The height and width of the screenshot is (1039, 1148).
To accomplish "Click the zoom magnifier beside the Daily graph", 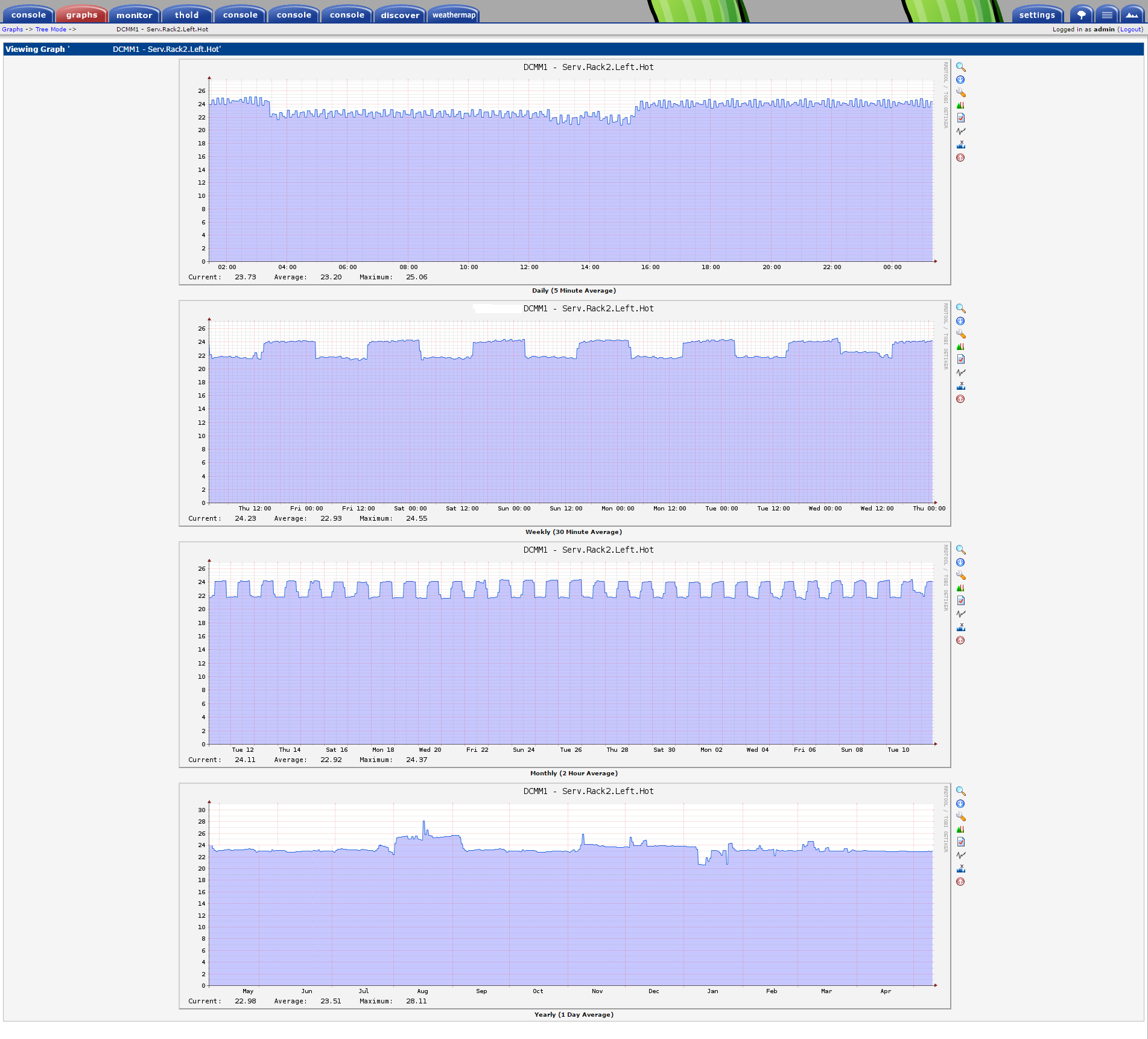I will pyautogui.click(x=960, y=67).
